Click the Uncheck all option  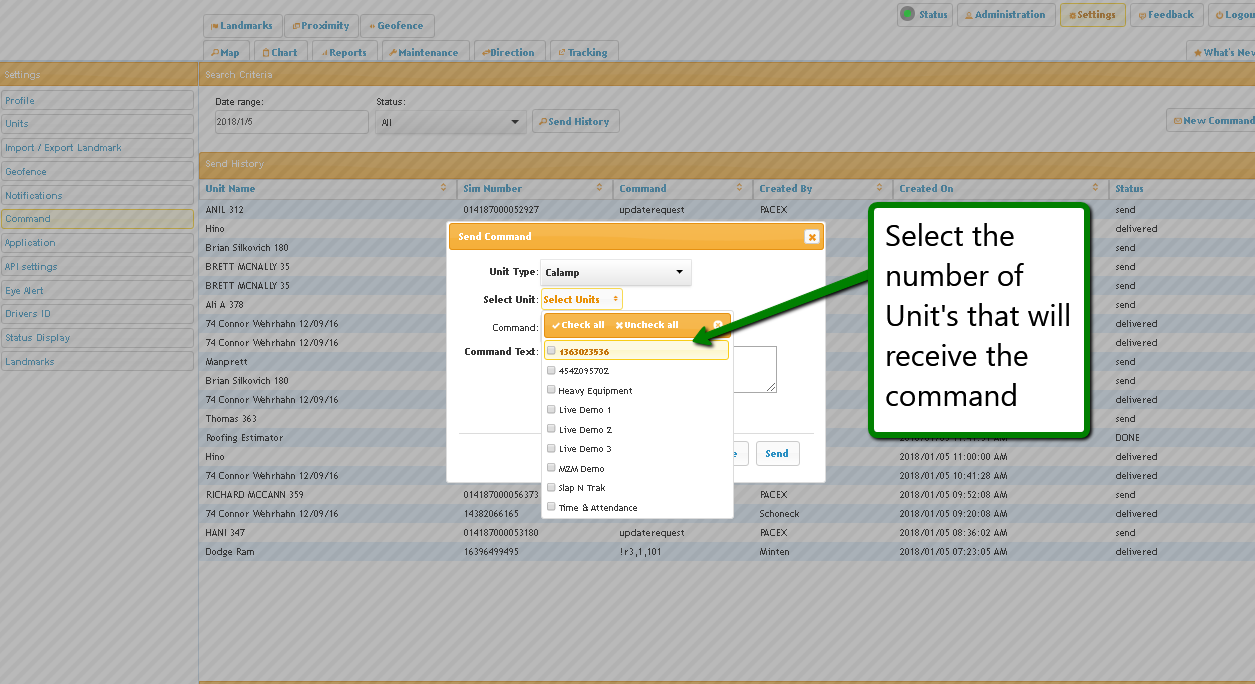click(x=647, y=325)
